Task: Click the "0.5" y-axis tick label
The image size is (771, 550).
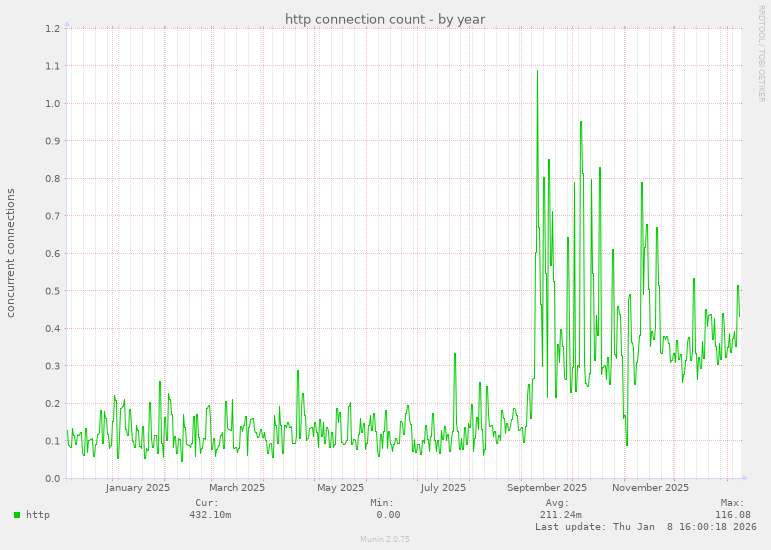Action: tap(53, 291)
